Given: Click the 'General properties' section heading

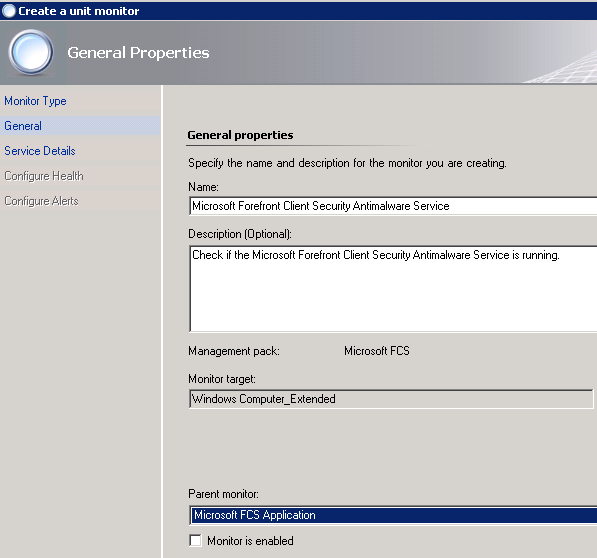Looking at the screenshot, I should [x=240, y=135].
